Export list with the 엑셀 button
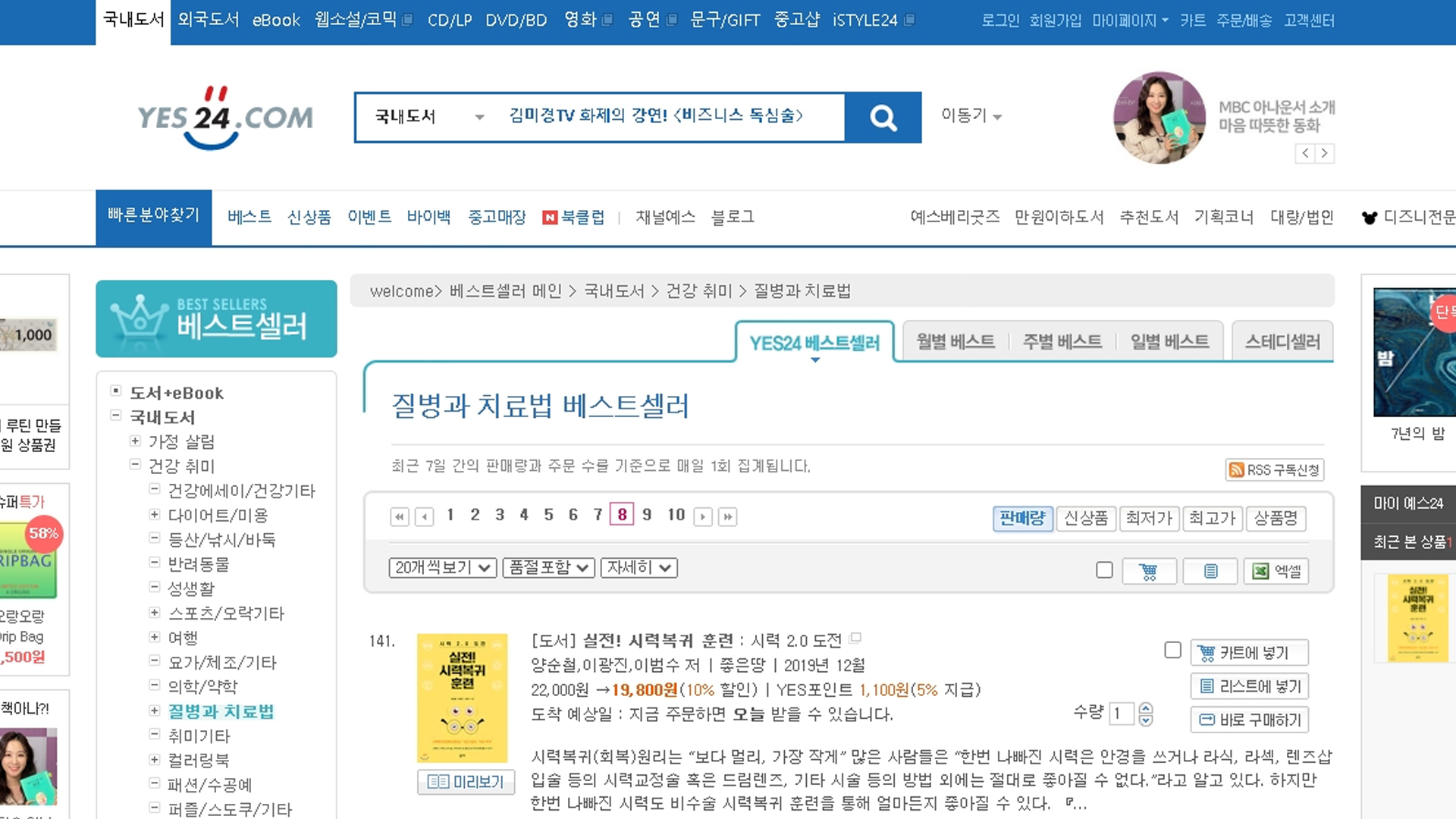Image resolution: width=1456 pixels, height=819 pixels. click(x=1277, y=571)
